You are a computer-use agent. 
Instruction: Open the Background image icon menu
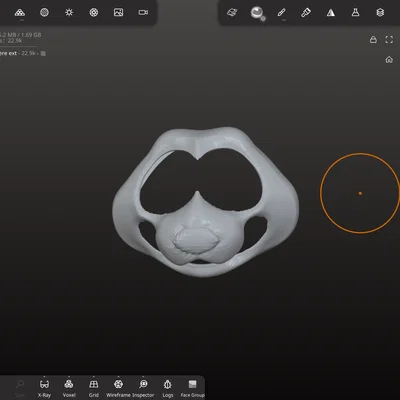118,13
